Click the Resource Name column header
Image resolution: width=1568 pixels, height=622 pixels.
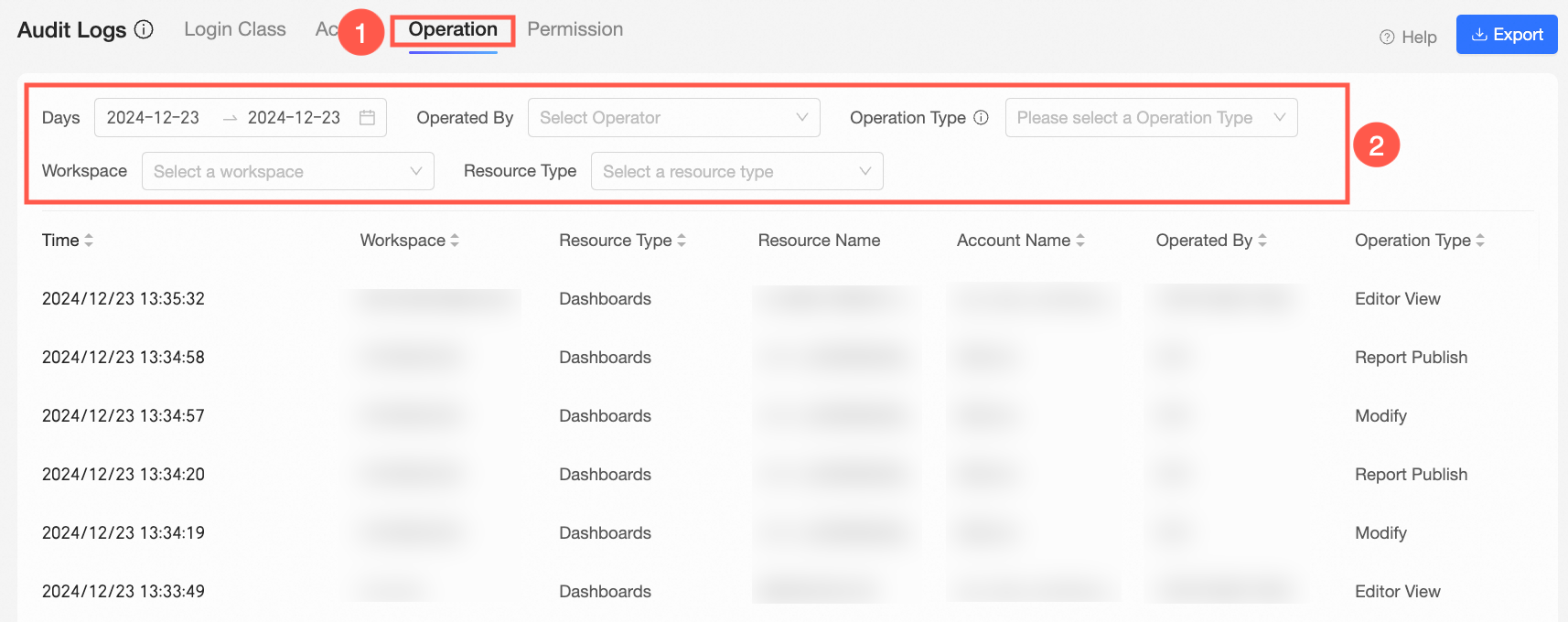point(820,241)
